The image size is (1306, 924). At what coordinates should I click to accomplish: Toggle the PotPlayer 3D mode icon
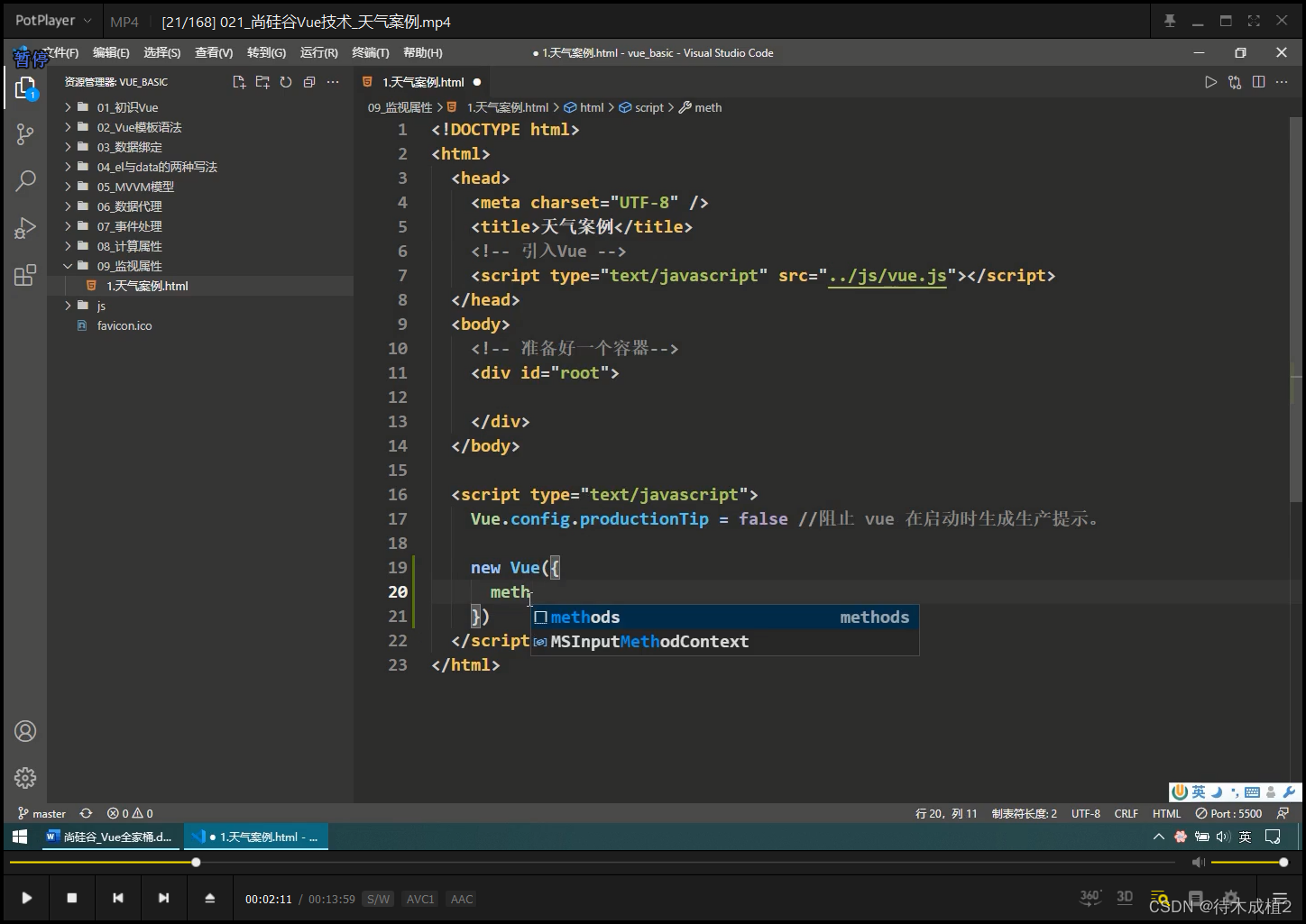click(x=1125, y=898)
